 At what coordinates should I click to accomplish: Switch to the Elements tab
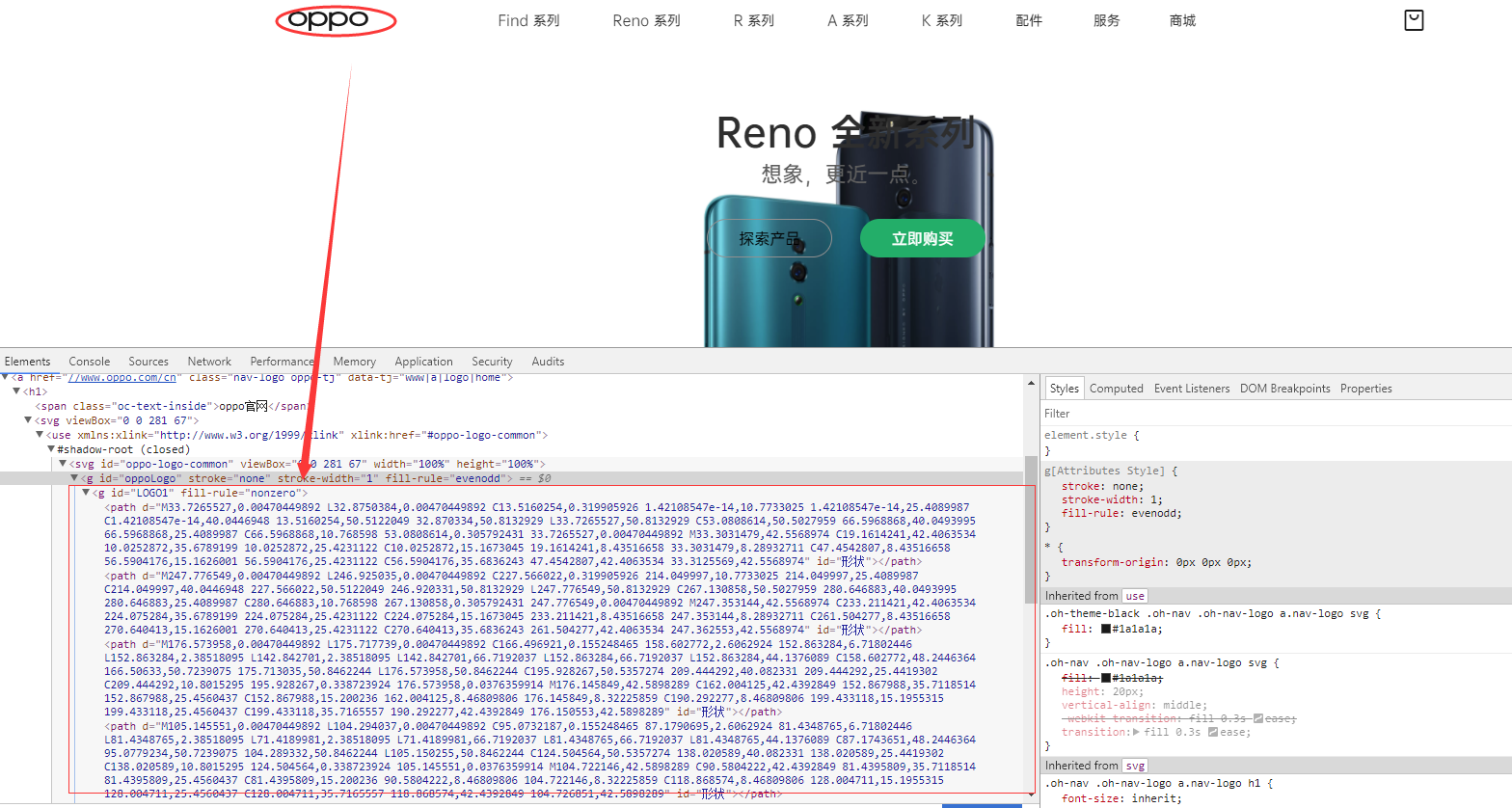27,362
